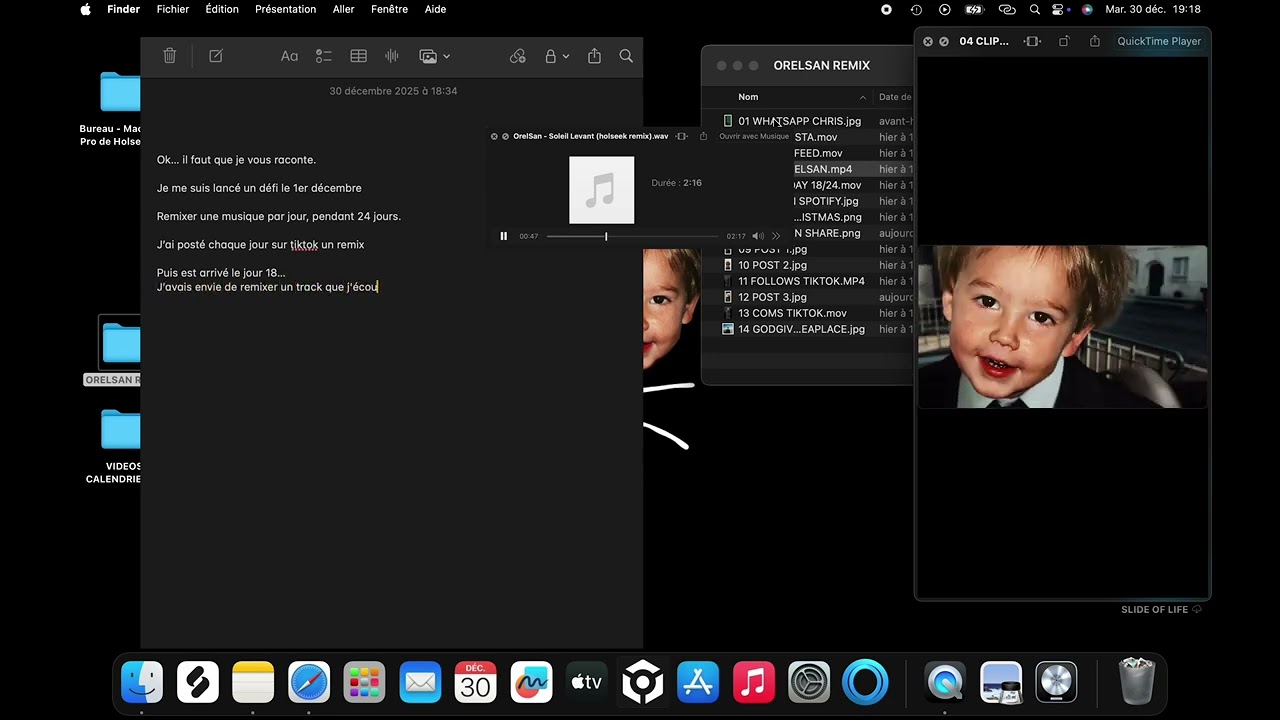Expand extra controls with the double chevron
Image resolution: width=1280 pixels, height=720 pixels.
point(776,236)
